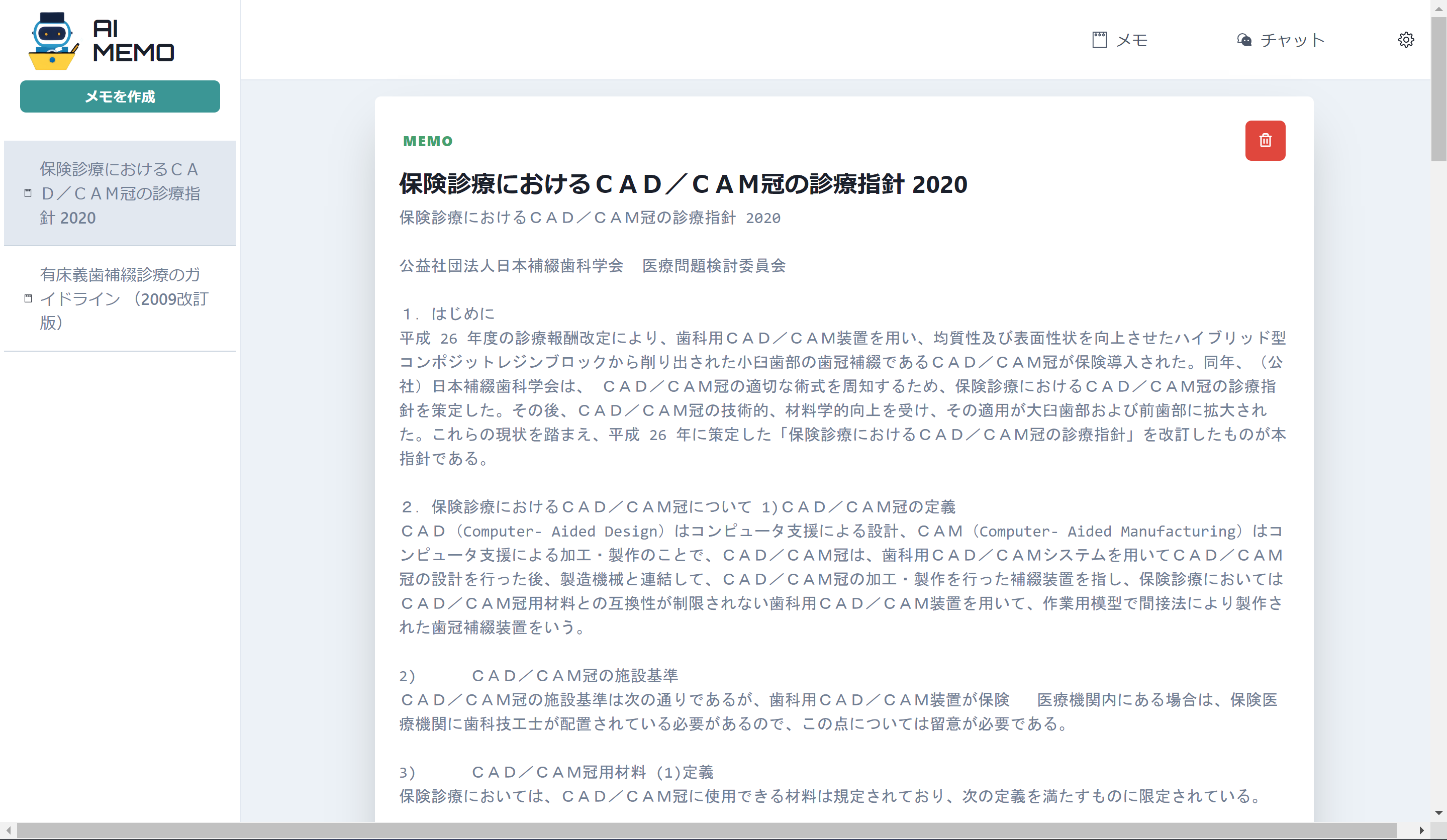1447x840 pixels.
Task: Click the horizontal scroll left arrow
Action: point(8,830)
